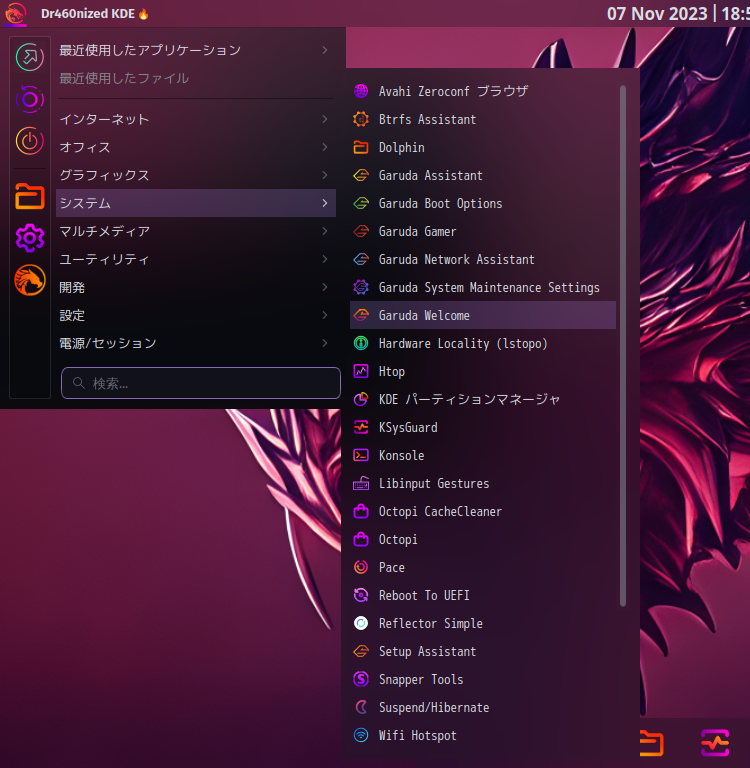Expand the 設定 category chevron
The image size is (750, 768).
[x=325, y=315]
